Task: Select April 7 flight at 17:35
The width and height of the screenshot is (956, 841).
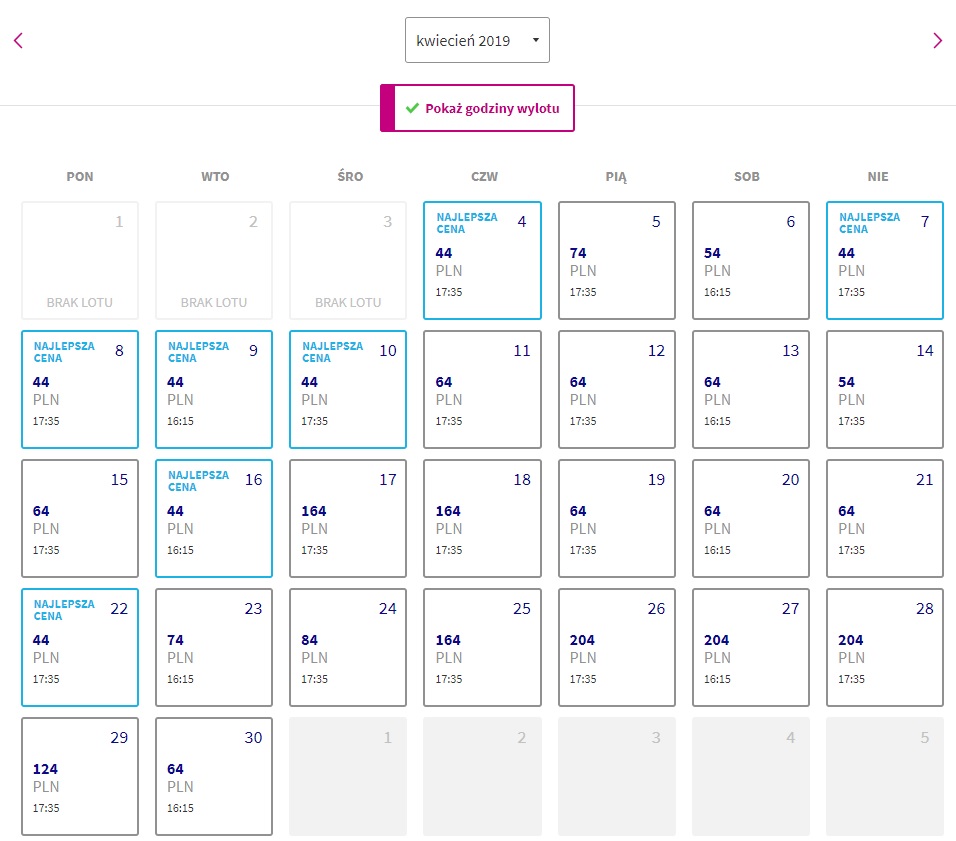Action: pyautogui.click(x=885, y=260)
